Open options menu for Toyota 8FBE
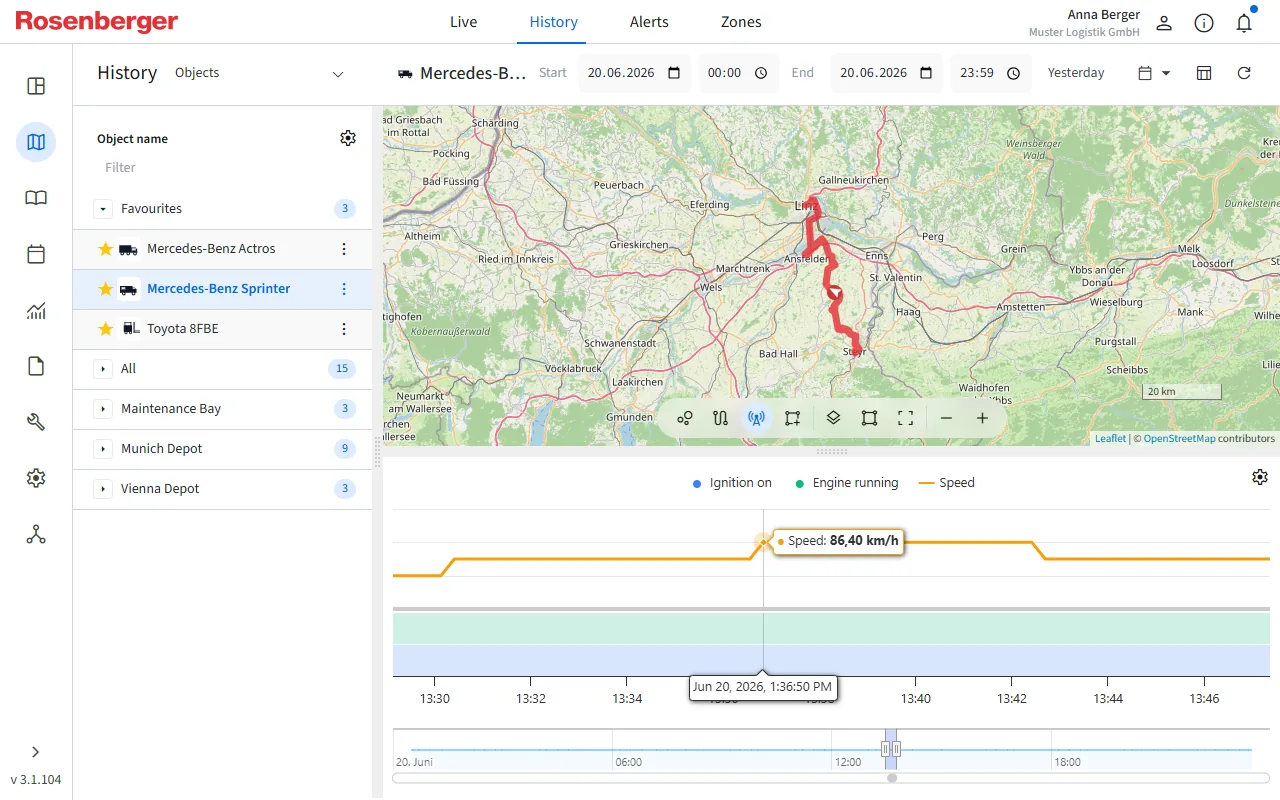Image resolution: width=1280 pixels, height=800 pixels. coord(344,329)
